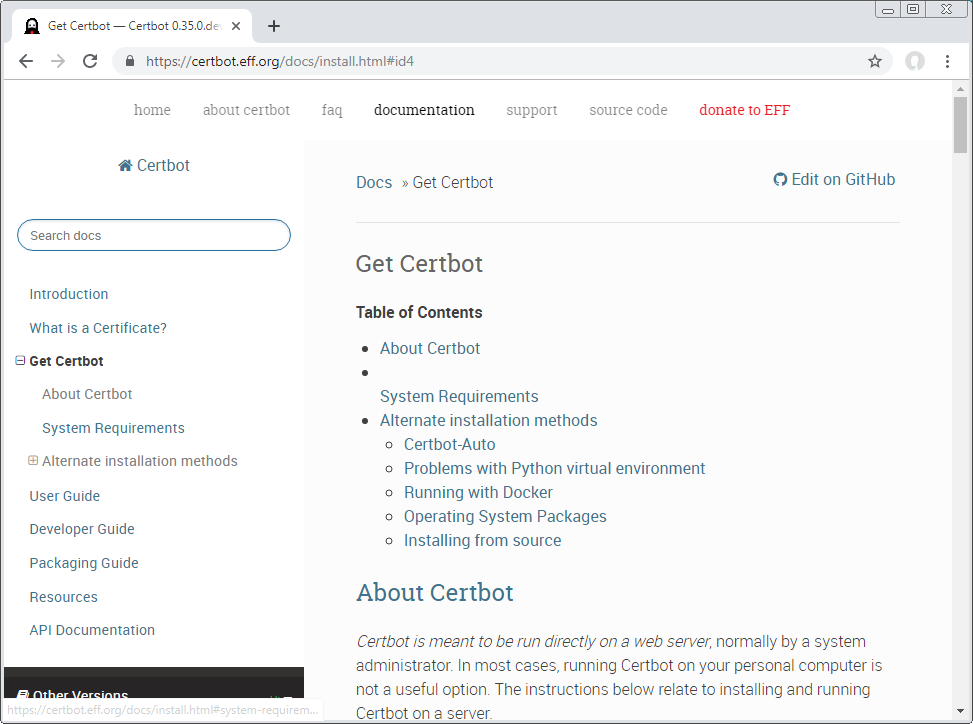The width and height of the screenshot is (973, 724).
Task: Select System Requirements in the sidebar
Action: coord(113,428)
